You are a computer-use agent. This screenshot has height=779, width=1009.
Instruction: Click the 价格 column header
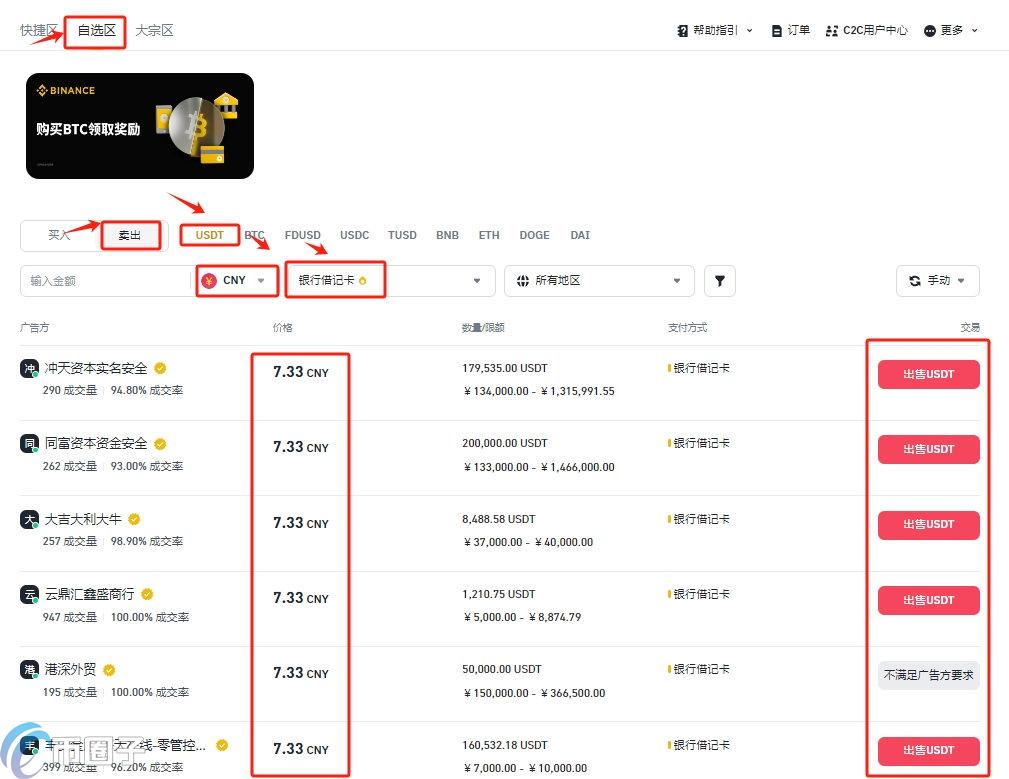282,327
